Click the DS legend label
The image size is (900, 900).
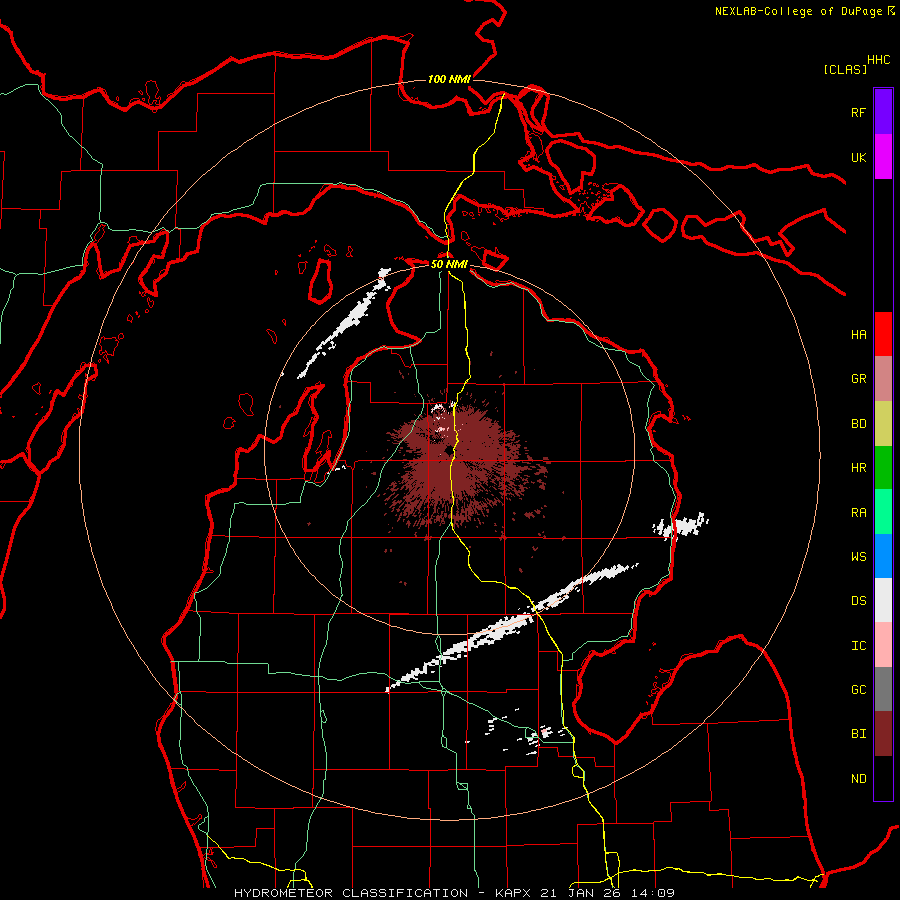point(858,601)
